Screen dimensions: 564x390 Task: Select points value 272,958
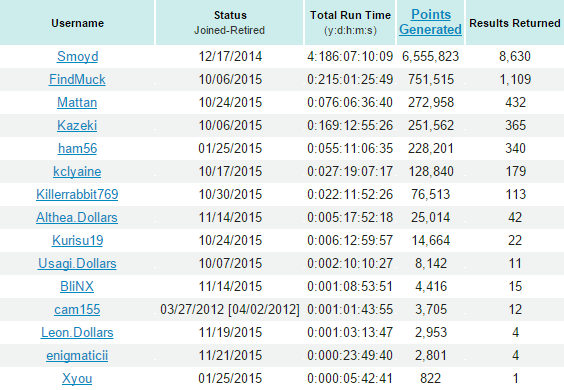point(431,103)
